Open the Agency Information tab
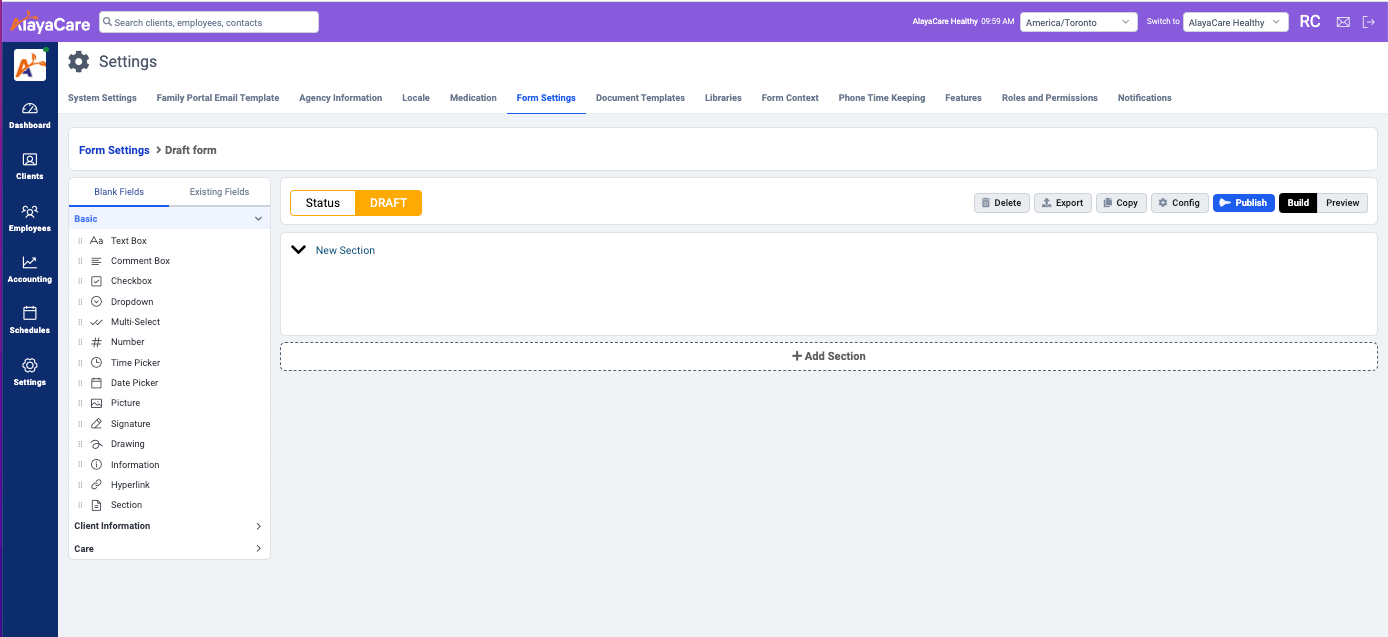Image resolution: width=1388 pixels, height=637 pixels. coord(340,98)
